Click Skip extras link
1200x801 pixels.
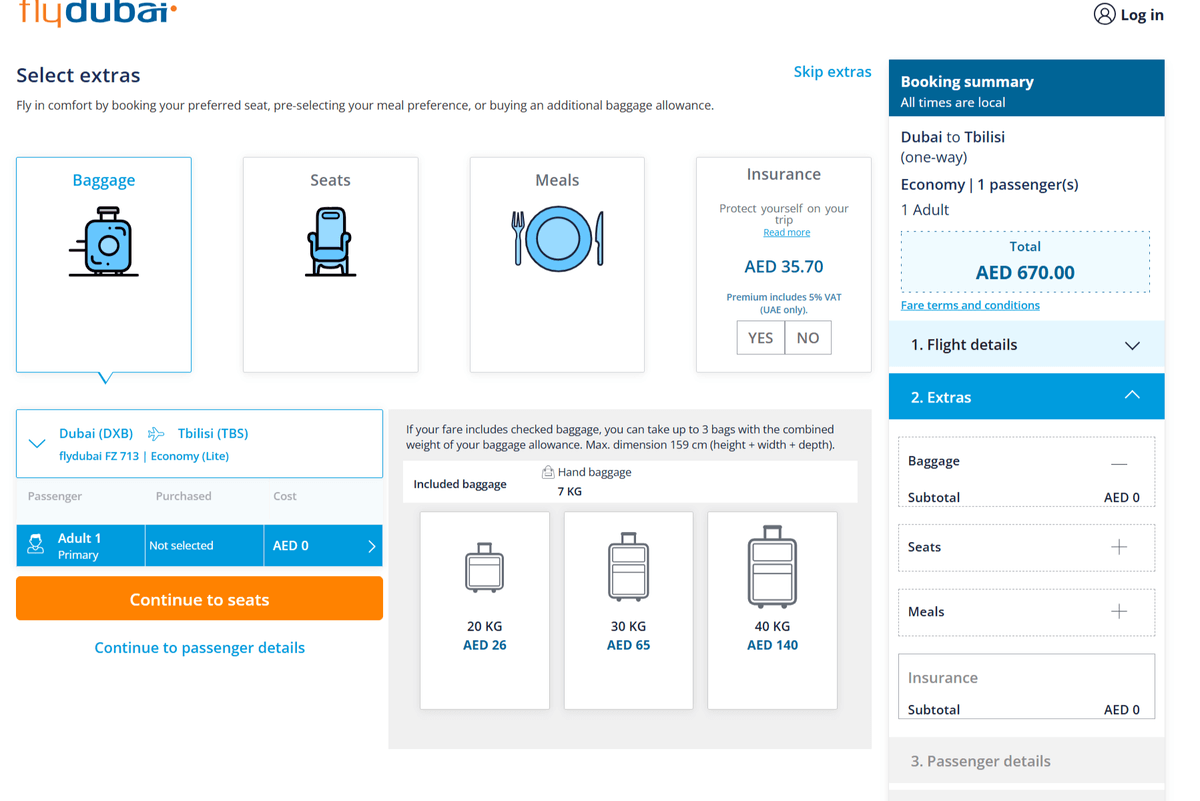pyautogui.click(x=832, y=72)
